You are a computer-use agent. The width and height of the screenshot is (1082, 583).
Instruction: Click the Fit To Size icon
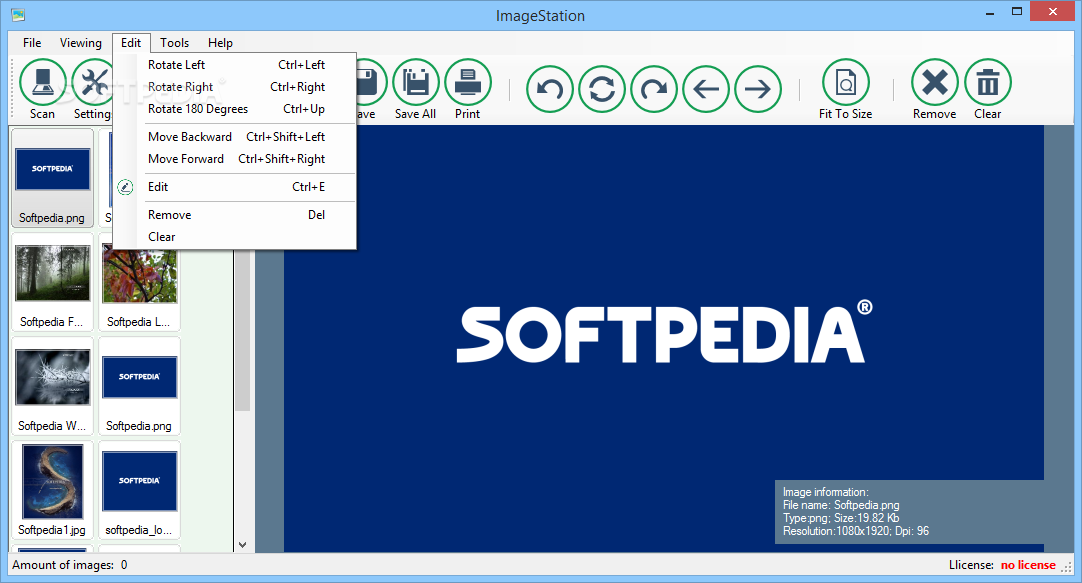(845, 83)
